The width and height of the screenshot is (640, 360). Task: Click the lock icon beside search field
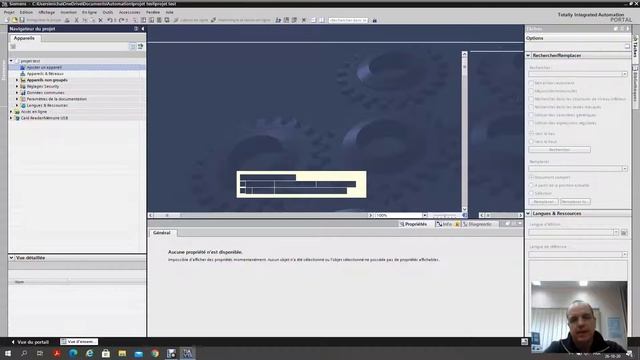[x=375, y=20]
